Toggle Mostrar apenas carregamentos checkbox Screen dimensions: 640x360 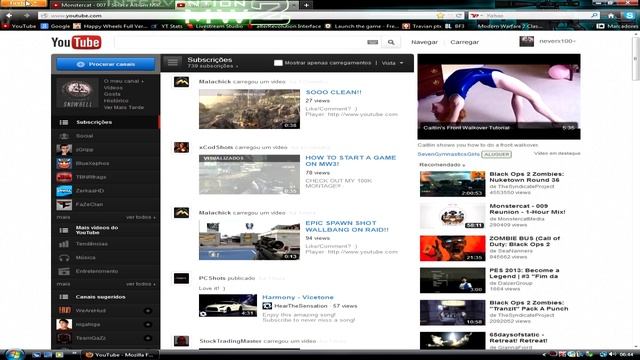point(278,63)
